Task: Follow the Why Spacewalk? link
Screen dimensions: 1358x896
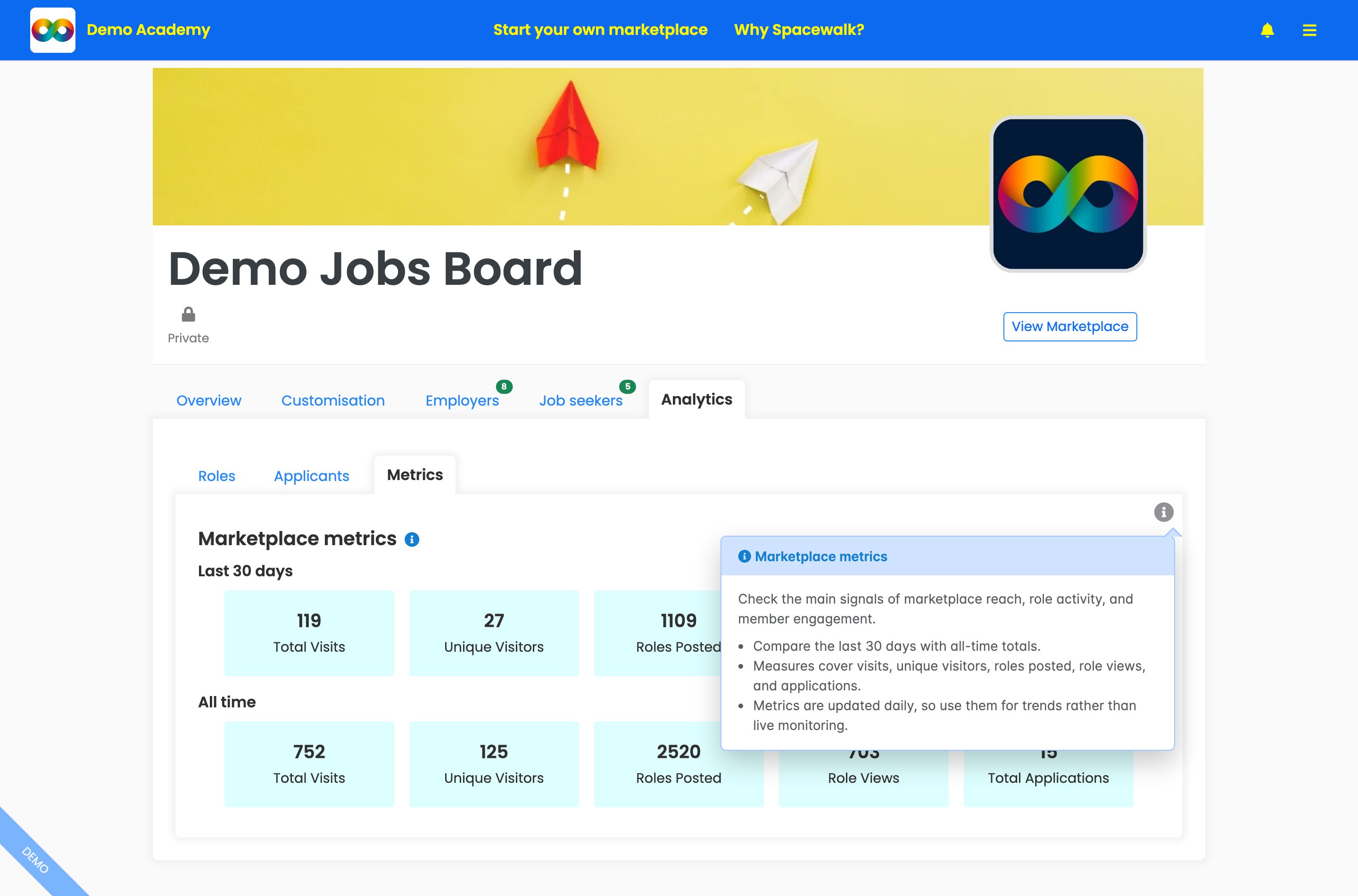Action: click(x=799, y=30)
